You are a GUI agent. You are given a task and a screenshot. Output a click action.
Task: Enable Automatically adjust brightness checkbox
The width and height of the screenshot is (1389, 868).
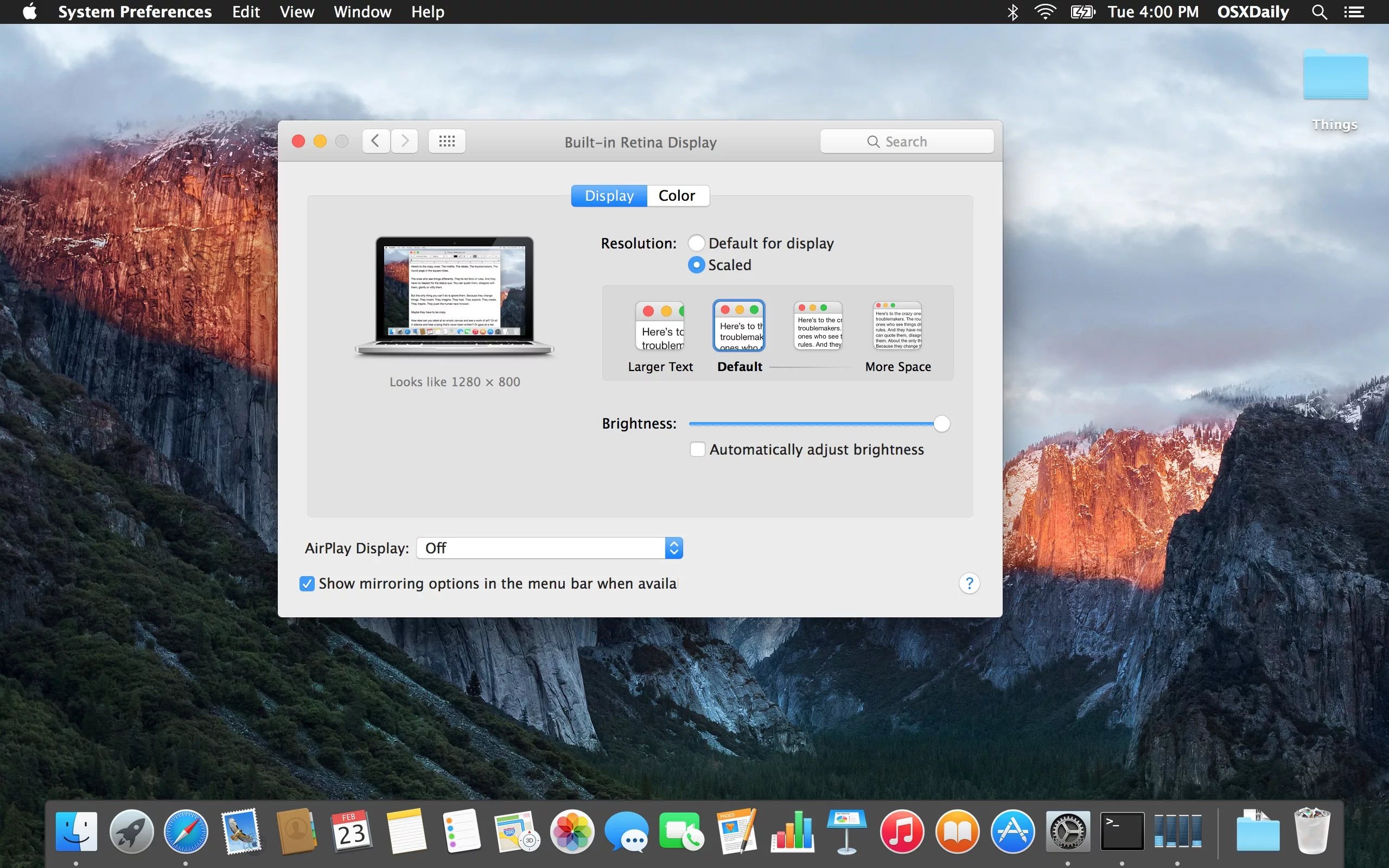click(697, 450)
